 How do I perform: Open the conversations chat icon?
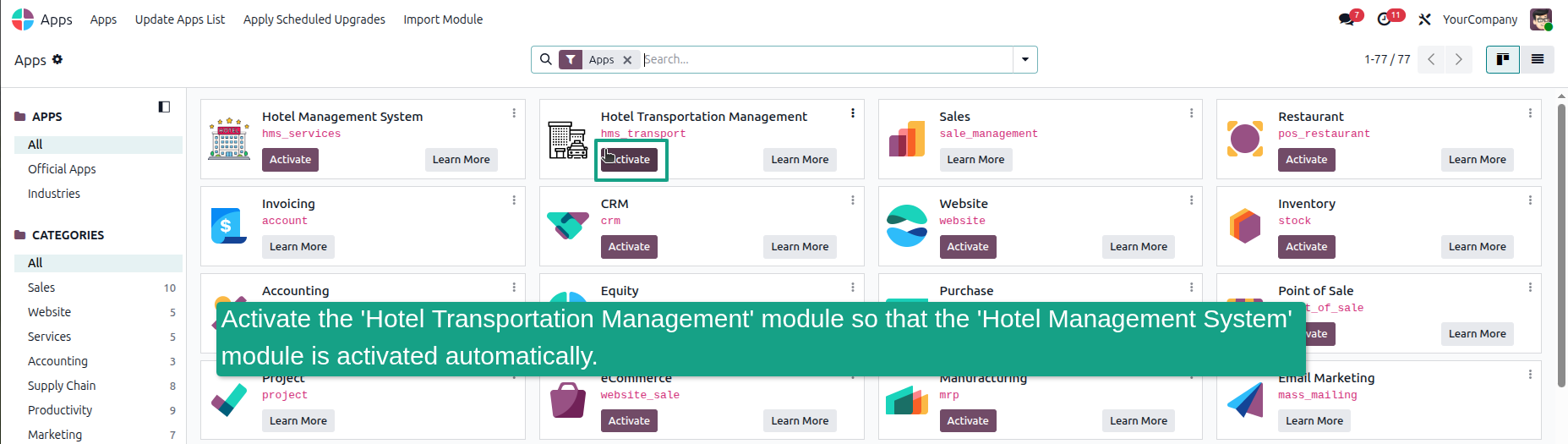[1347, 19]
